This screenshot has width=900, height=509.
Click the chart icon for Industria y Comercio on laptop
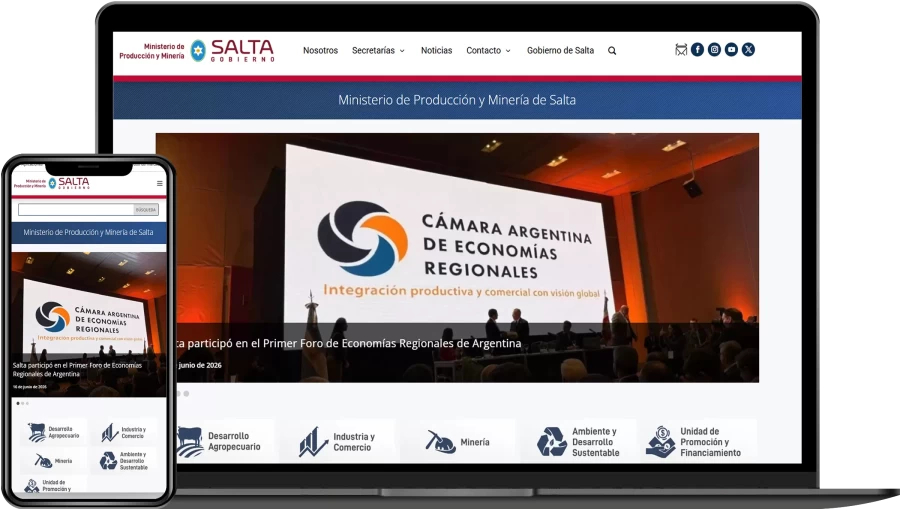(313, 442)
